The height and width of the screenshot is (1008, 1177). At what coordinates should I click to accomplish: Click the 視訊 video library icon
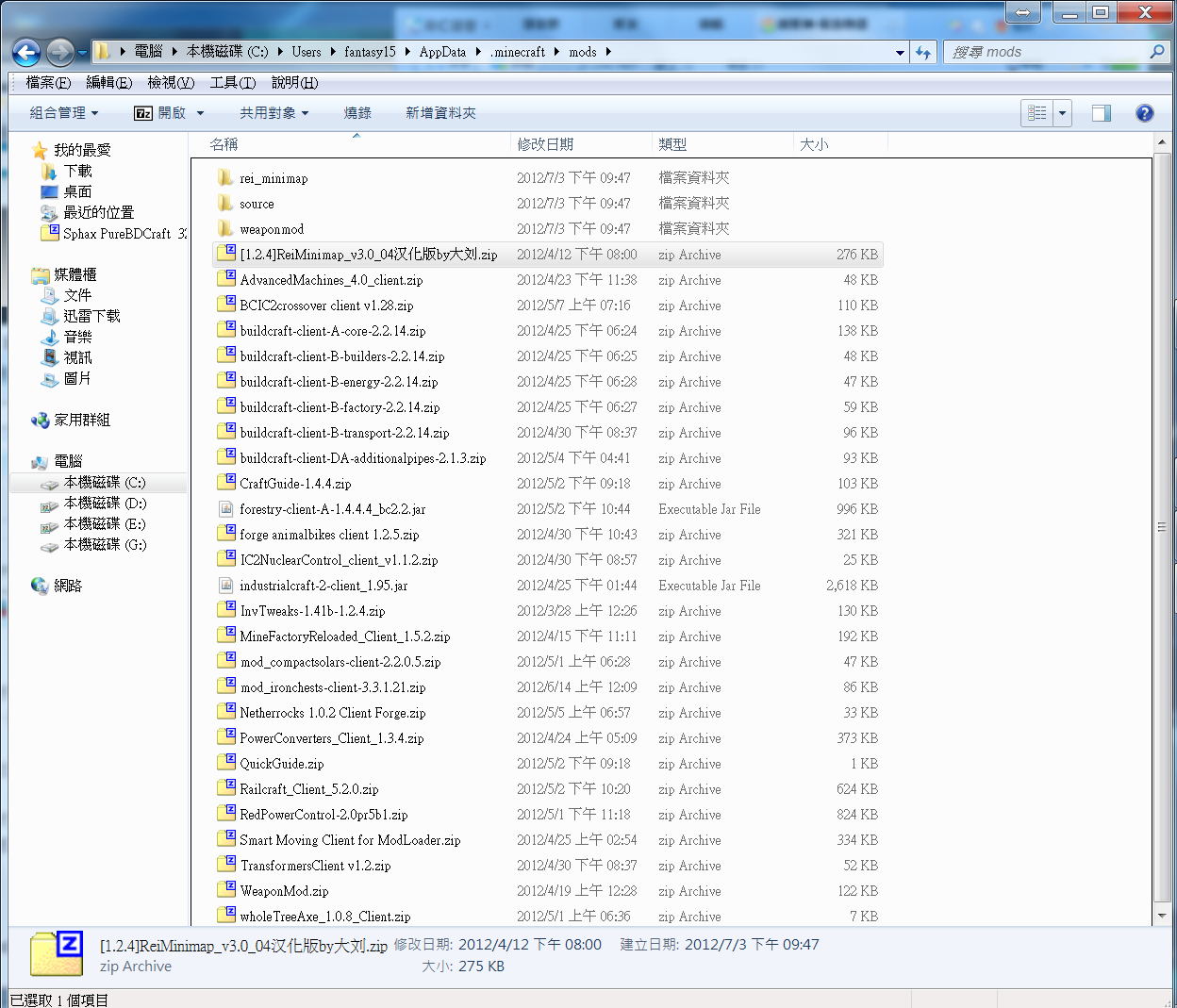click(49, 357)
